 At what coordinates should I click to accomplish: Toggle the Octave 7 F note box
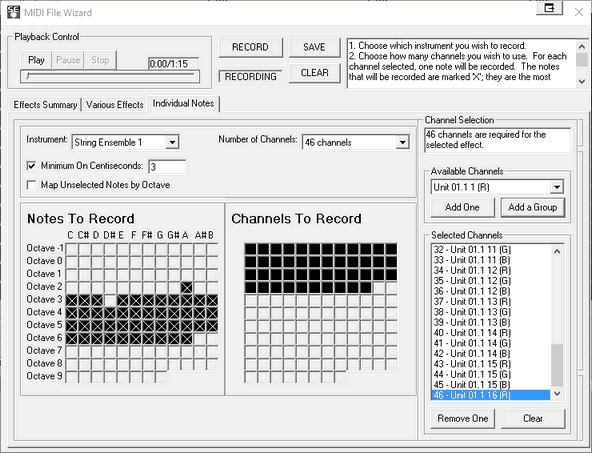tap(136, 351)
